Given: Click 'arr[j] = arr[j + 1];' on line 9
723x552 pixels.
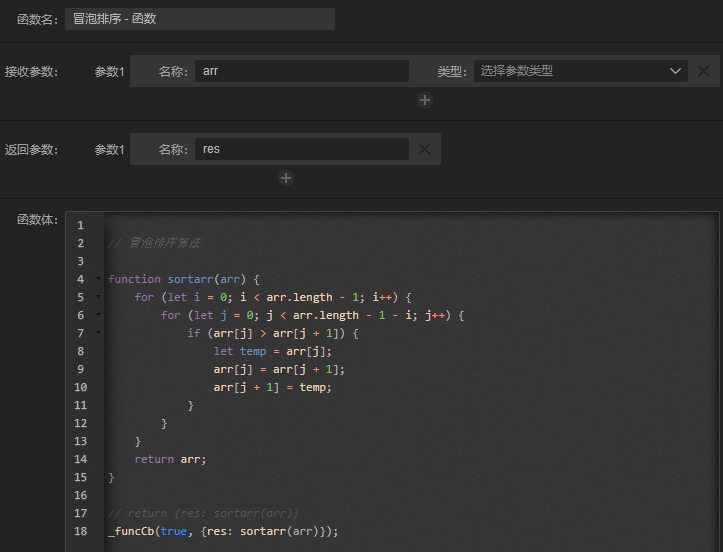Looking at the screenshot, I should [279, 369].
